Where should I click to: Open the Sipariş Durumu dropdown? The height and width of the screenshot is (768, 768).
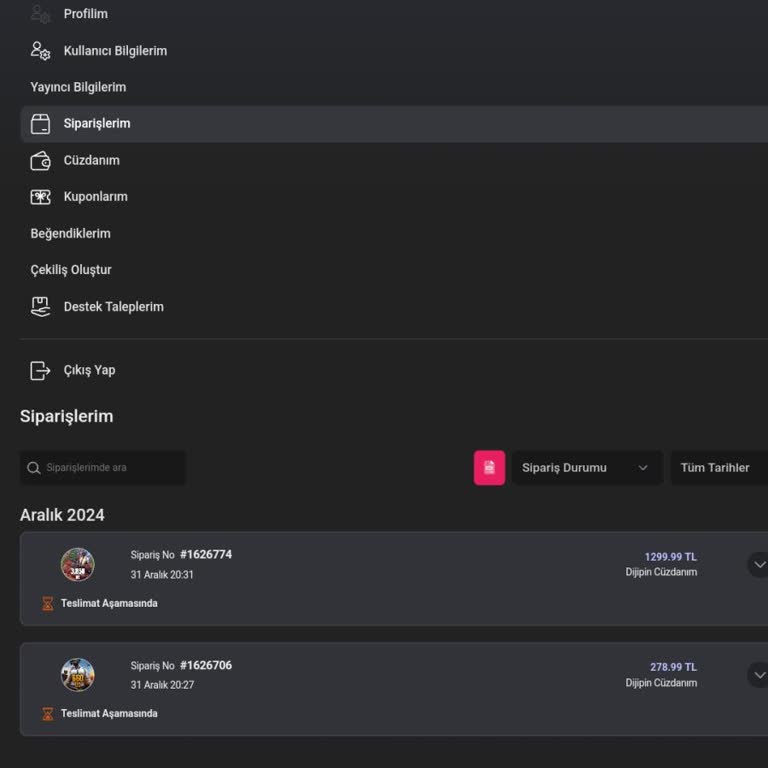pos(586,468)
